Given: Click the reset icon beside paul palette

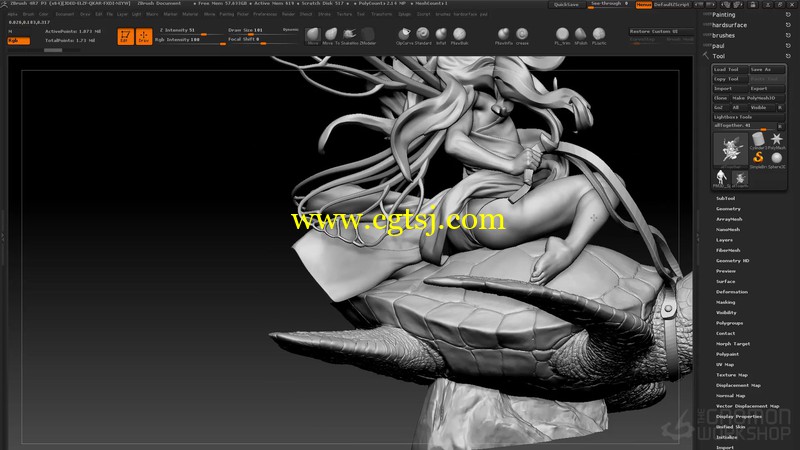Looking at the screenshot, I should (x=788, y=45).
